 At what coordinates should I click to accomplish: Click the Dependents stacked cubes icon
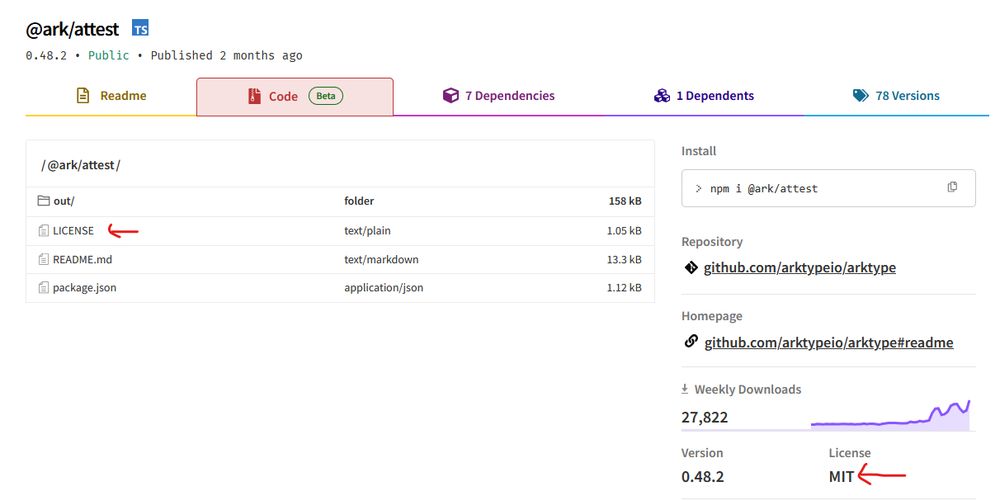661,96
